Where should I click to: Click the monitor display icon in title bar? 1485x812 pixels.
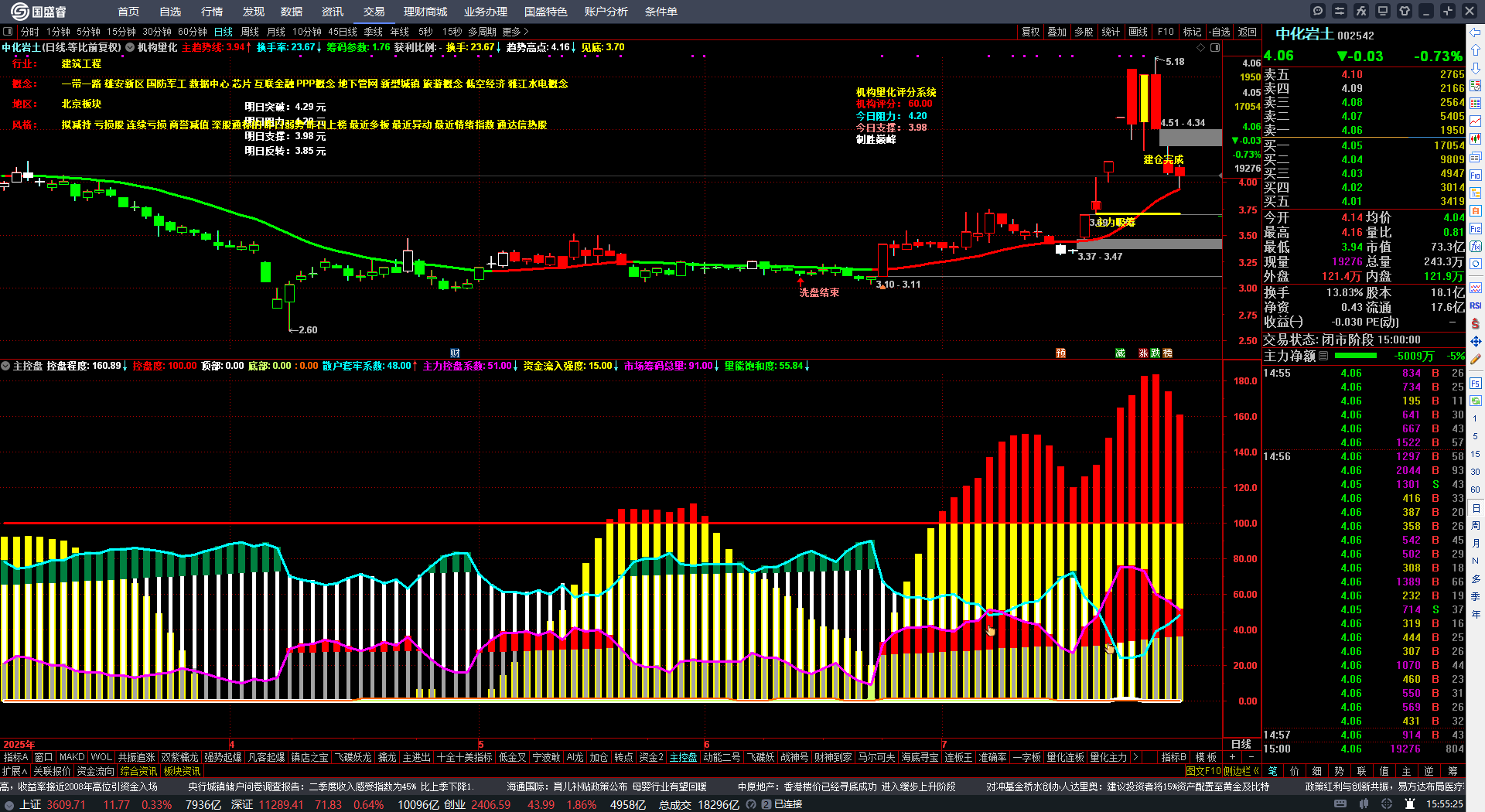pos(1383,11)
